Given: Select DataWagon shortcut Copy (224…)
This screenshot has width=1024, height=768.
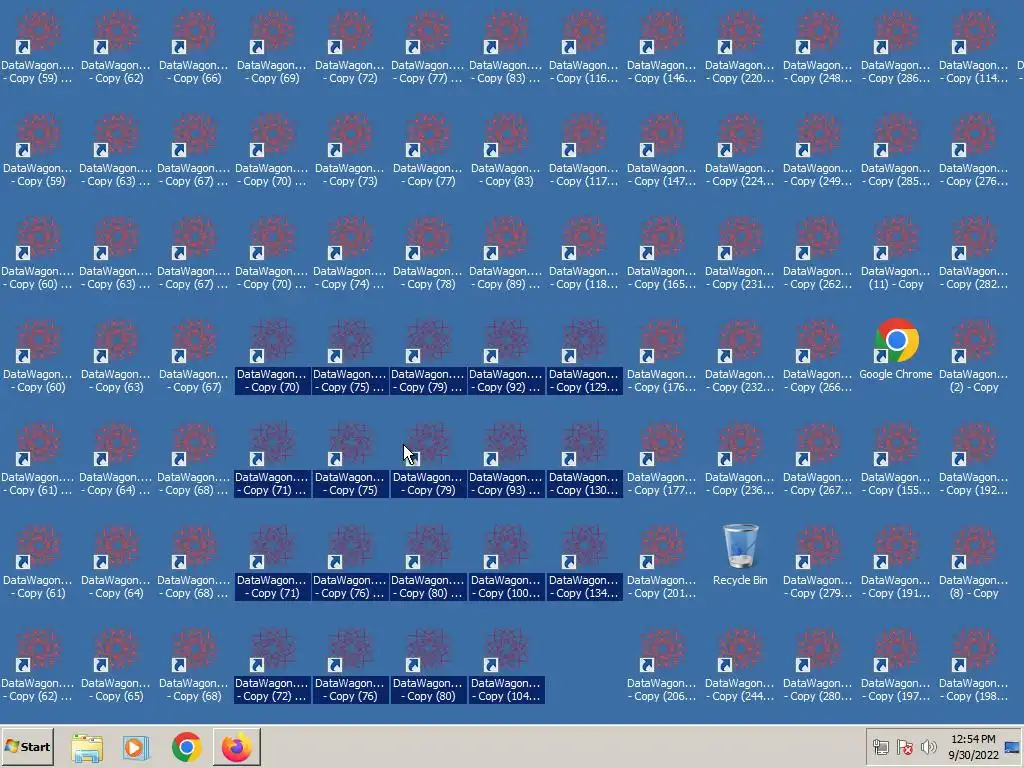Looking at the screenshot, I should tap(740, 150).
